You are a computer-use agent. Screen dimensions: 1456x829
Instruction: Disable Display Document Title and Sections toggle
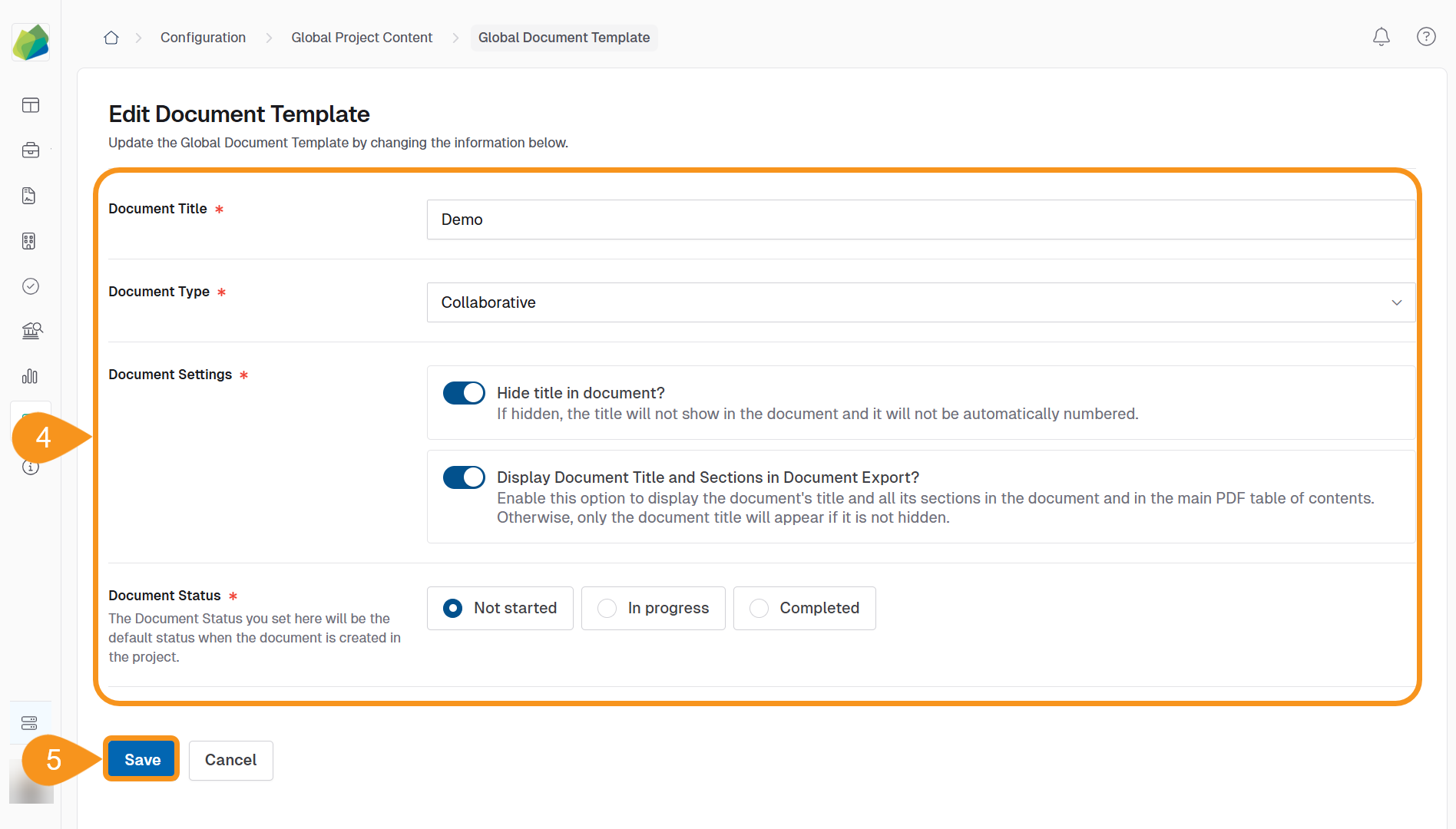pos(464,477)
